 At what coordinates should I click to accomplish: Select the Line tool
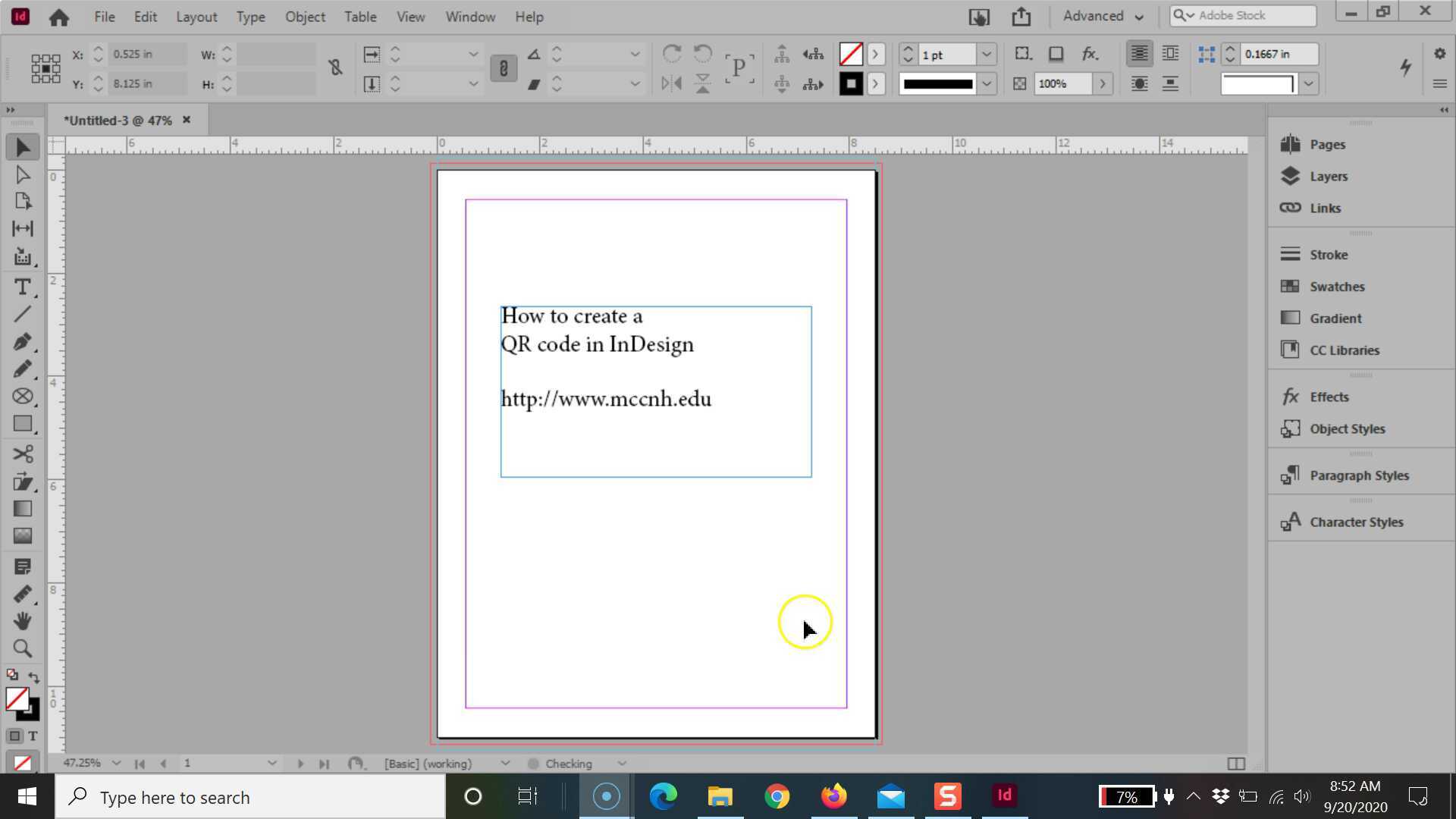click(22, 314)
